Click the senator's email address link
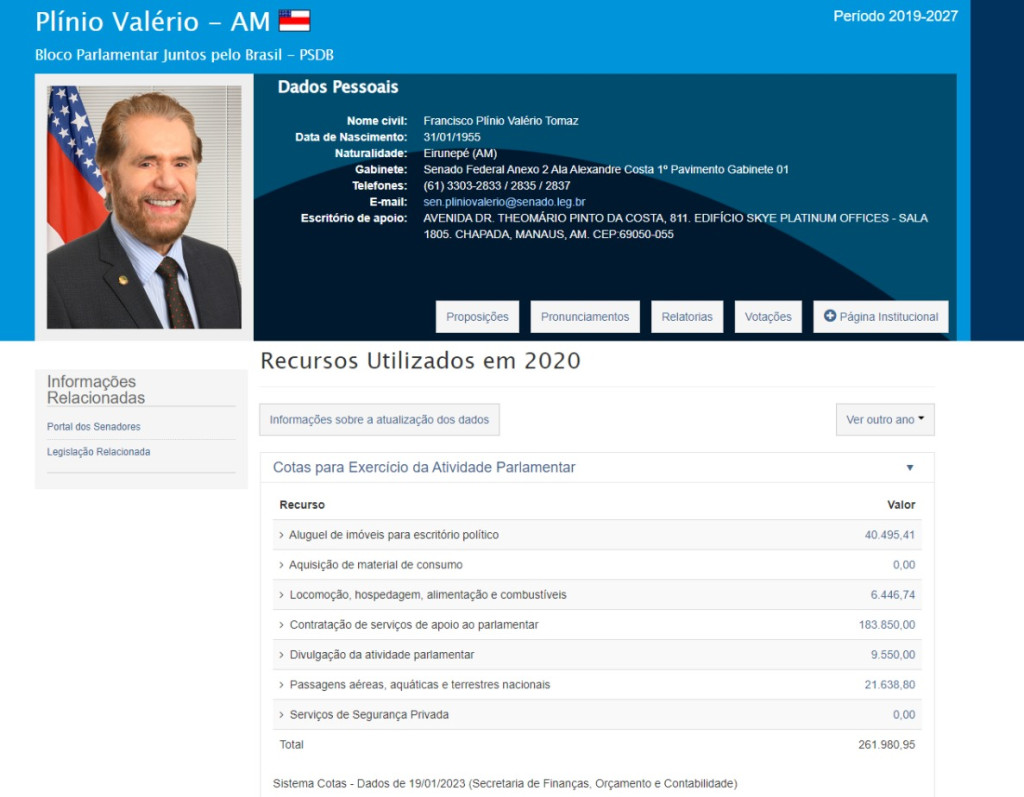This screenshot has height=797, width=1024. (x=504, y=202)
